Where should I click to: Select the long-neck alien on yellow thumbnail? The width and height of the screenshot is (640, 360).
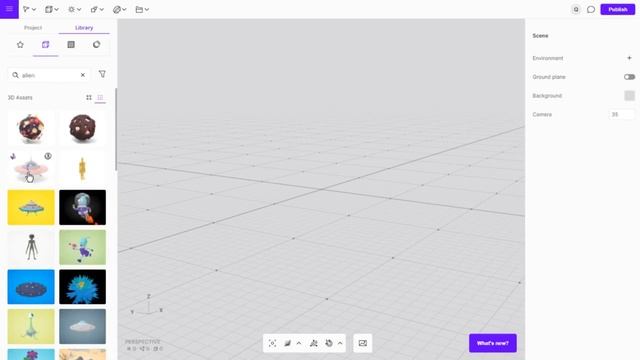pyautogui.click(x=31, y=326)
